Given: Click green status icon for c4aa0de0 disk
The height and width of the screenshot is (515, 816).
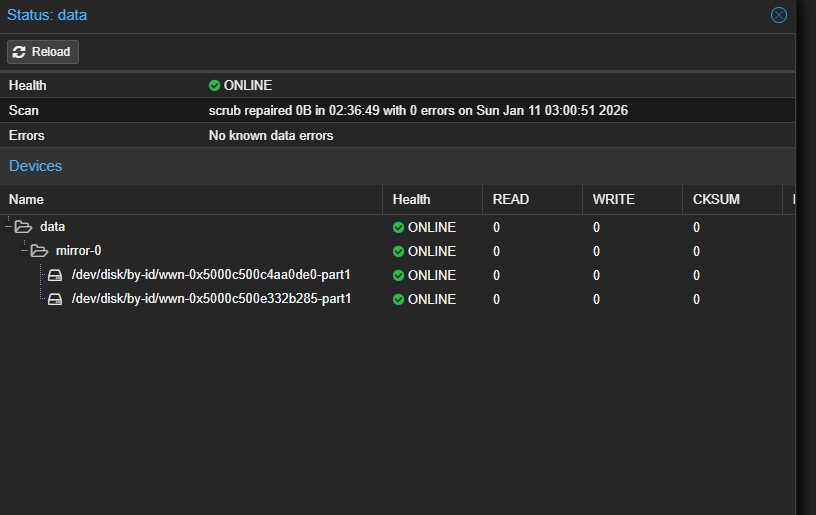Looking at the screenshot, I should (x=399, y=275).
